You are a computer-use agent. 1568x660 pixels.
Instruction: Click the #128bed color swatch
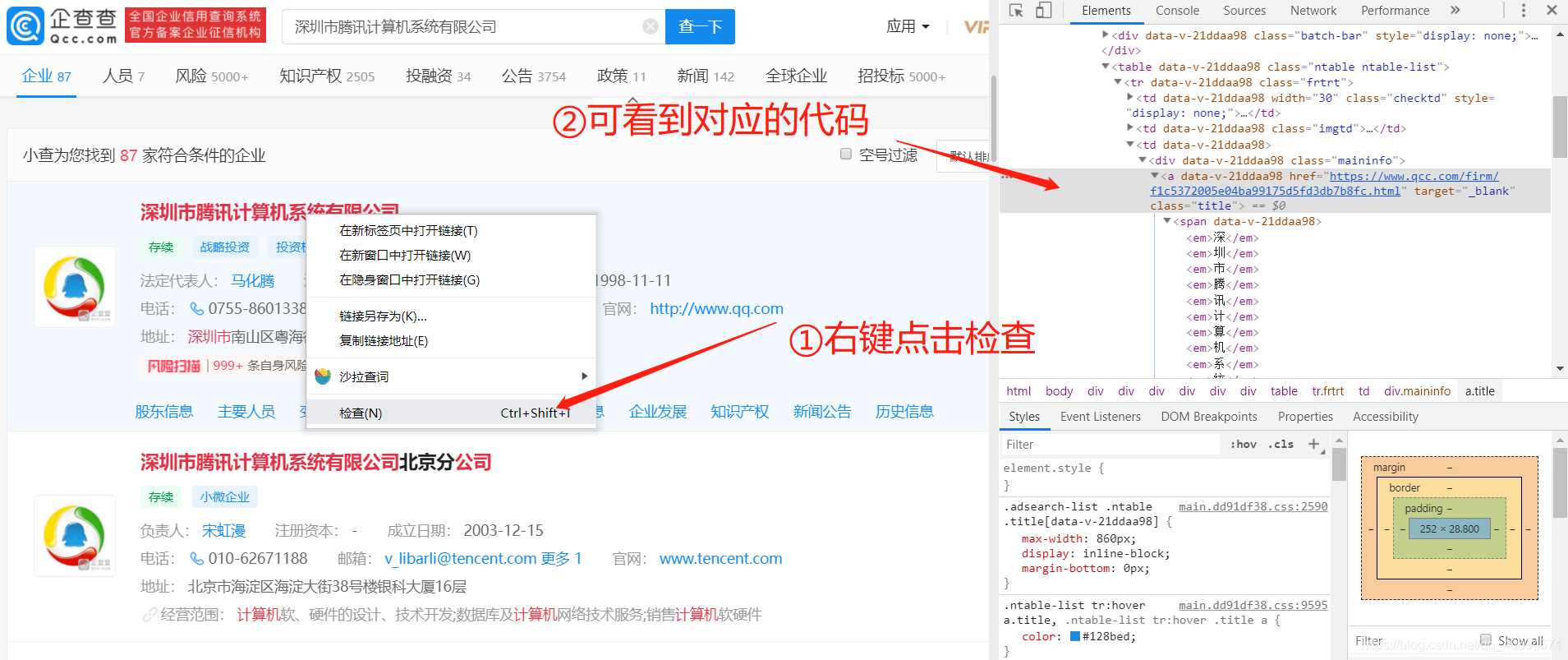[x=1075, y=636]
